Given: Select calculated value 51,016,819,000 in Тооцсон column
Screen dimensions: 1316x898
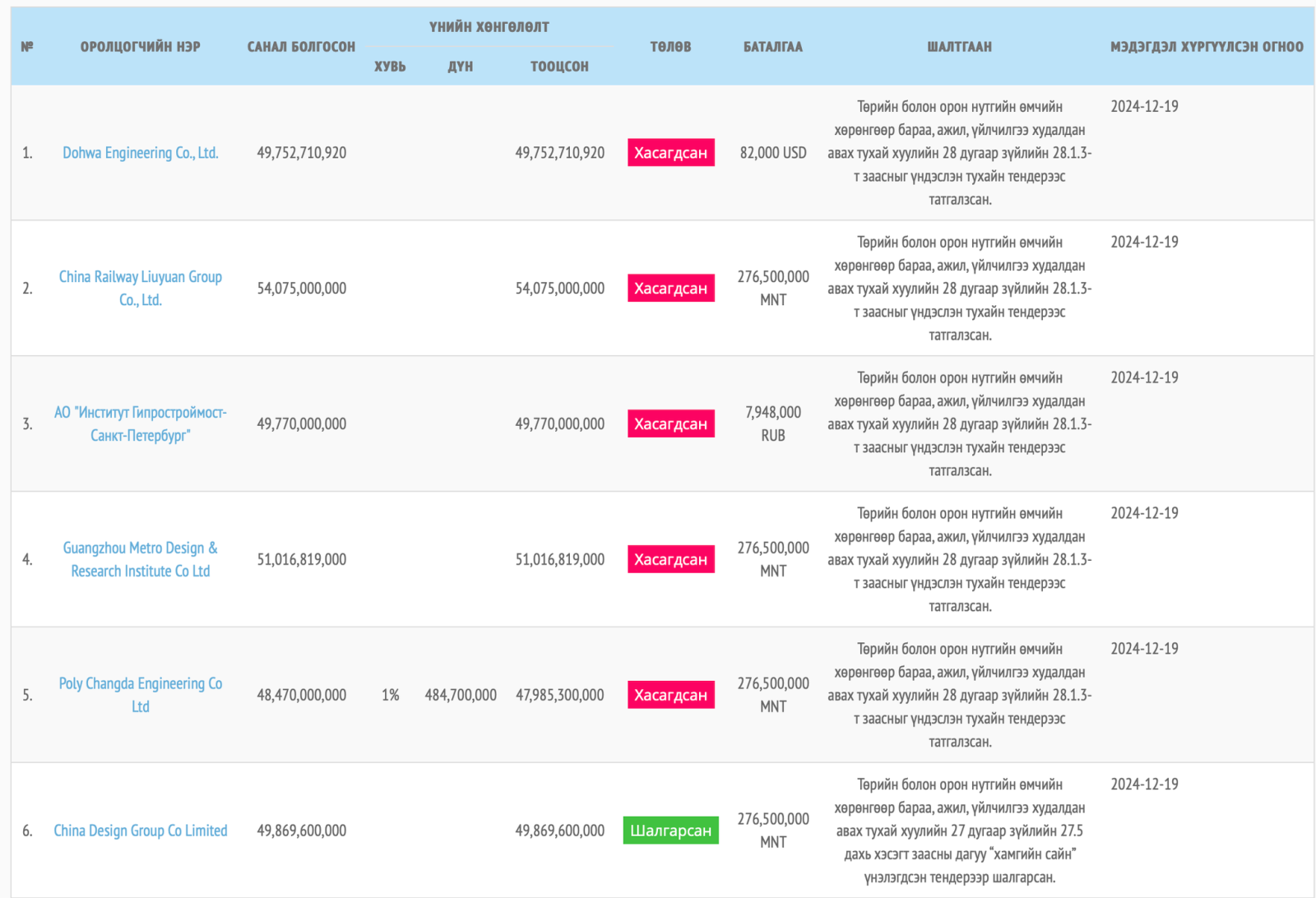Looking at the screenshot, I should 560,559.
